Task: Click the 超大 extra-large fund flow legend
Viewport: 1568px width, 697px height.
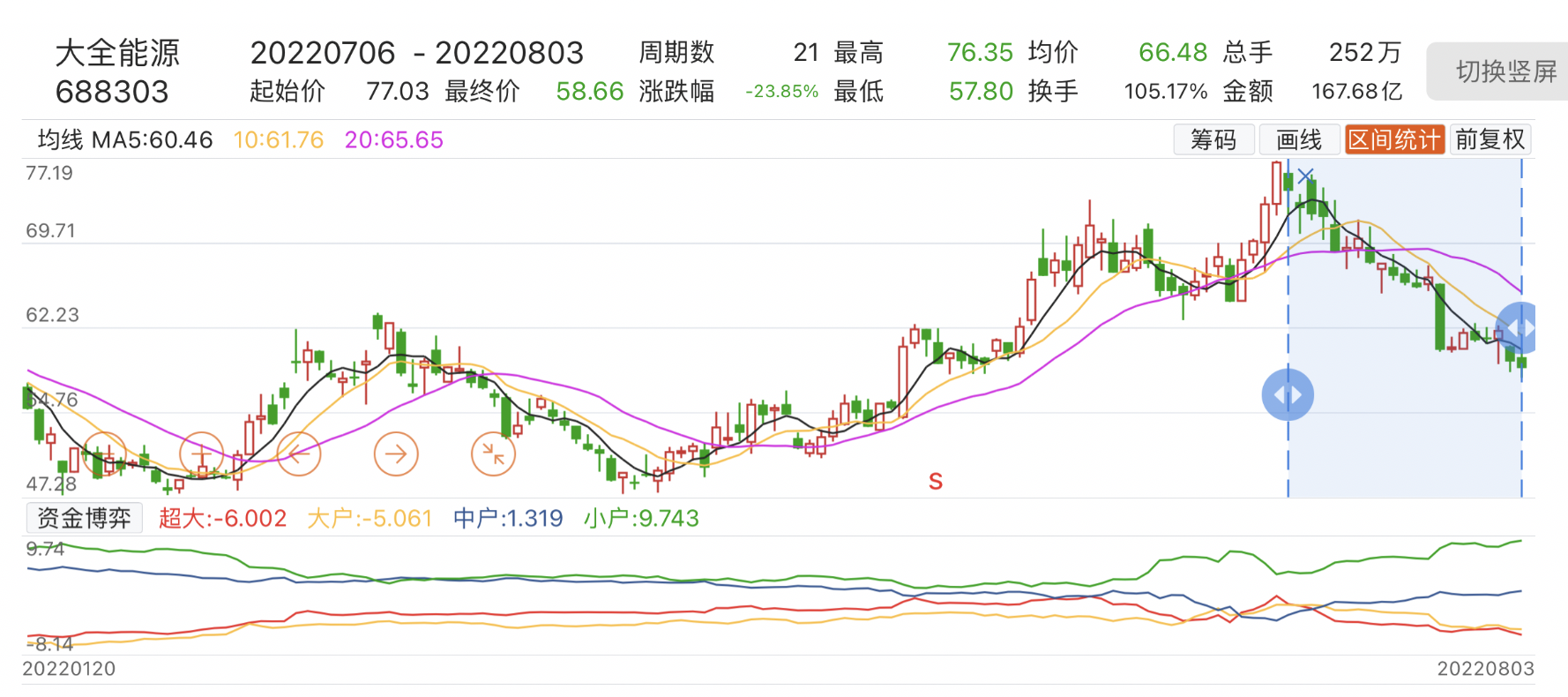Action: coord(222,518)
